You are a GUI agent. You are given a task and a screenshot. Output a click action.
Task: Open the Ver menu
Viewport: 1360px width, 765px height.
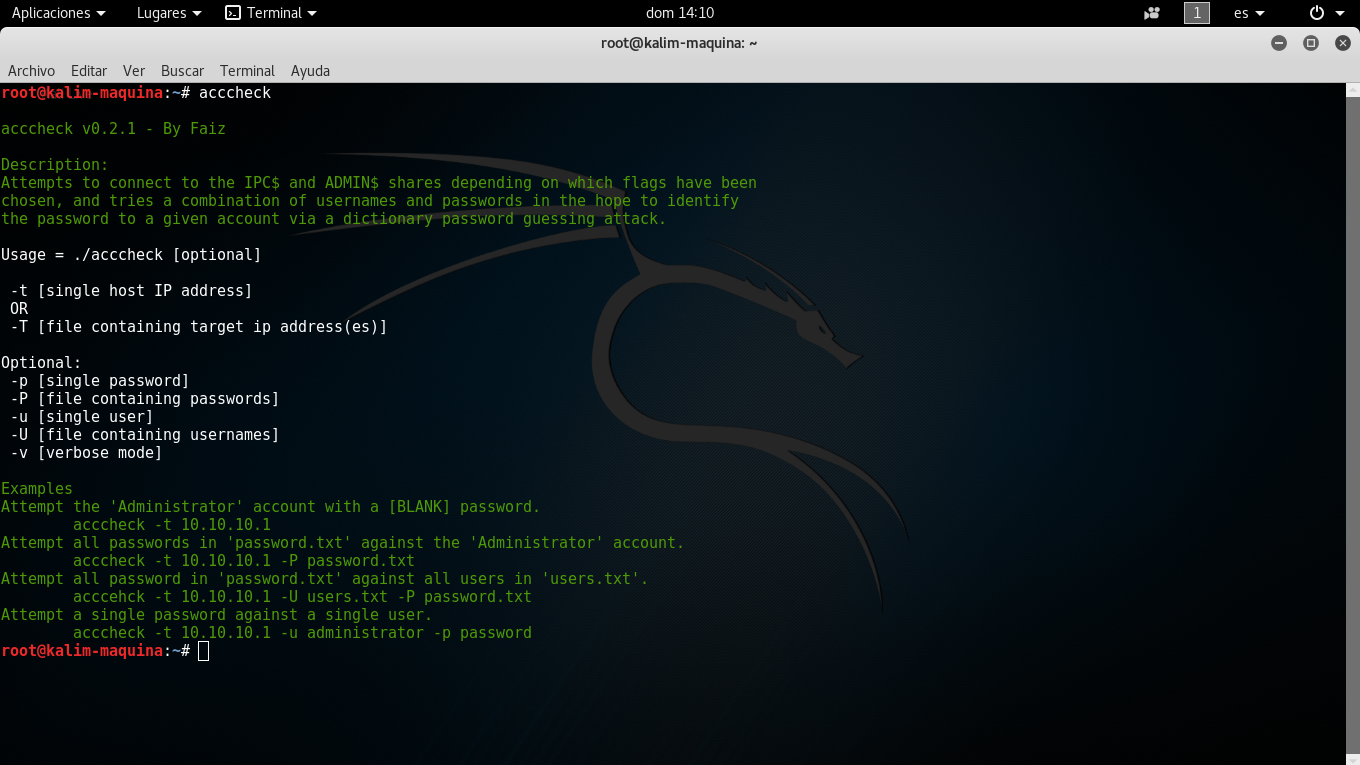[x=134, y=71]
